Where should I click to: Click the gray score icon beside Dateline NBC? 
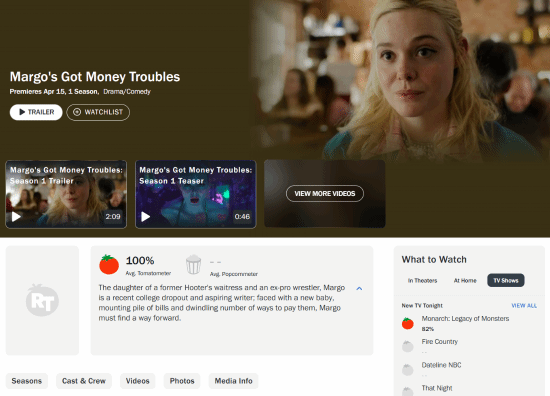pos(408,369)
